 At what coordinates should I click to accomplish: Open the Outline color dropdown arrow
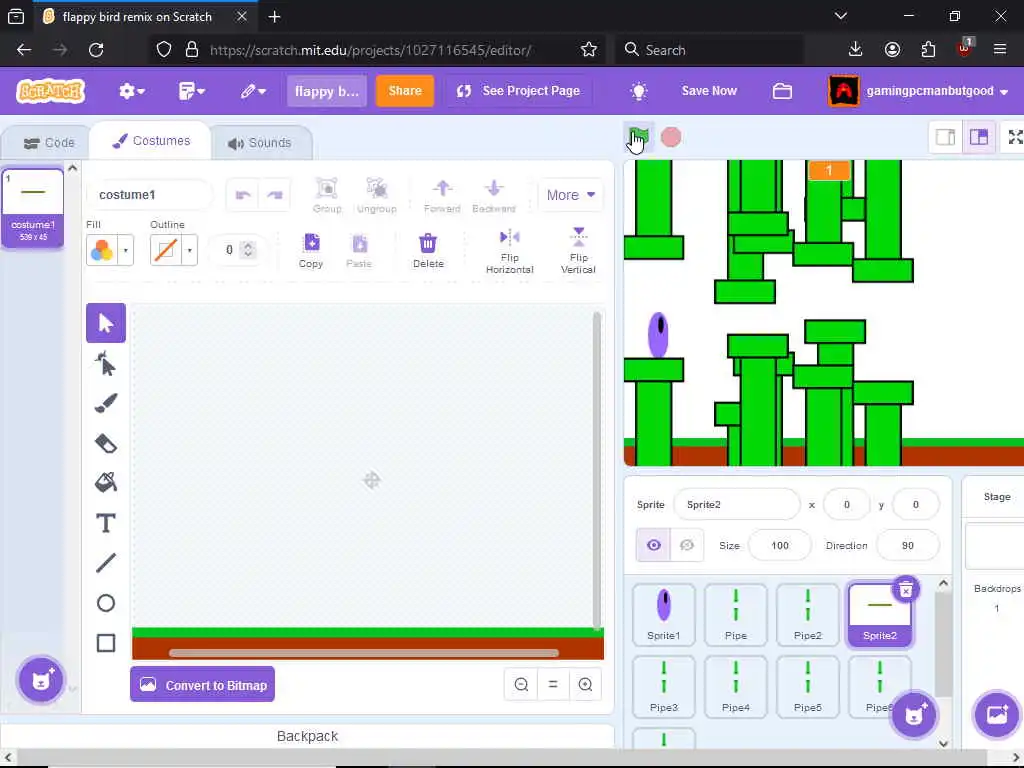(x=189, y=250)
